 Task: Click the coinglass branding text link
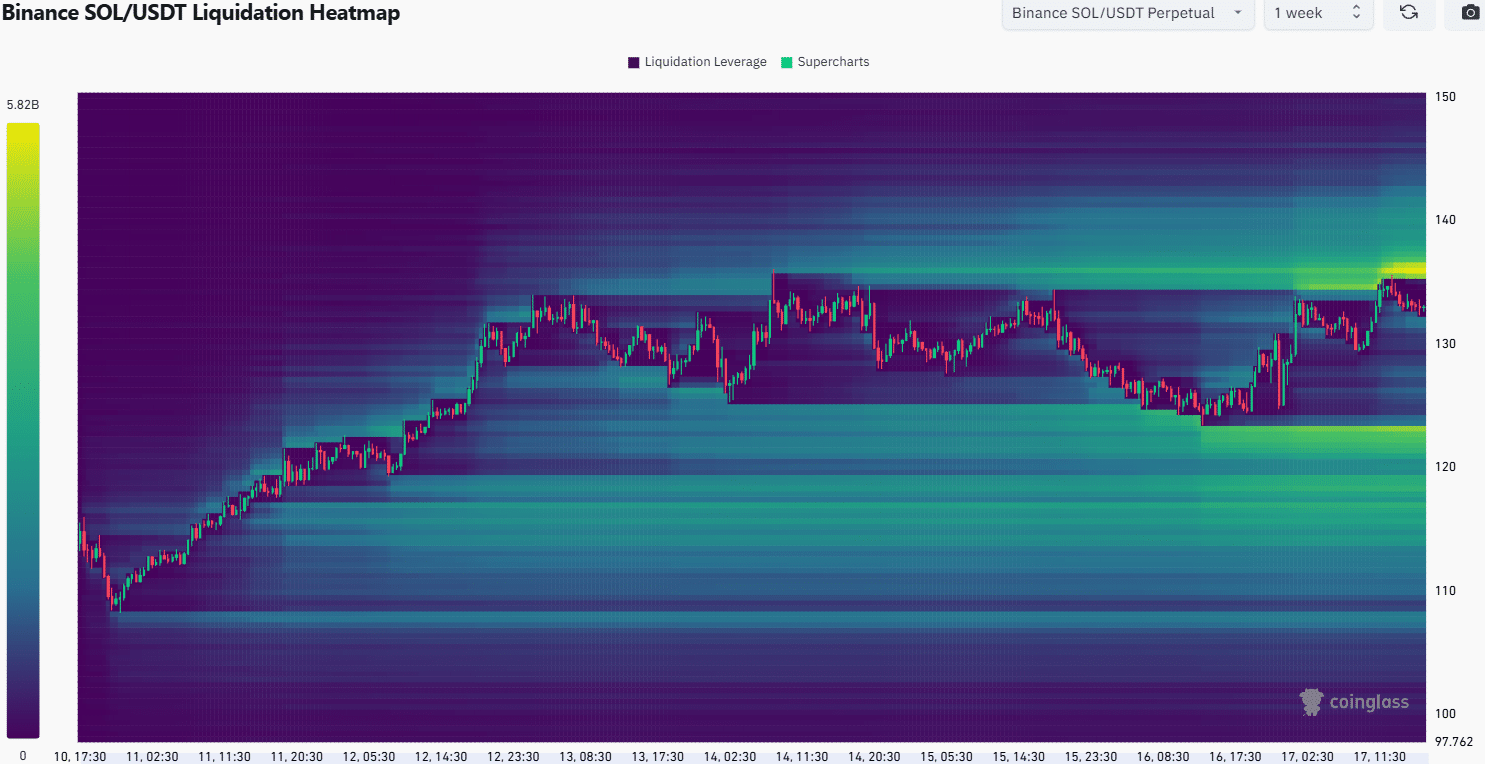(x=1370, y=703)
